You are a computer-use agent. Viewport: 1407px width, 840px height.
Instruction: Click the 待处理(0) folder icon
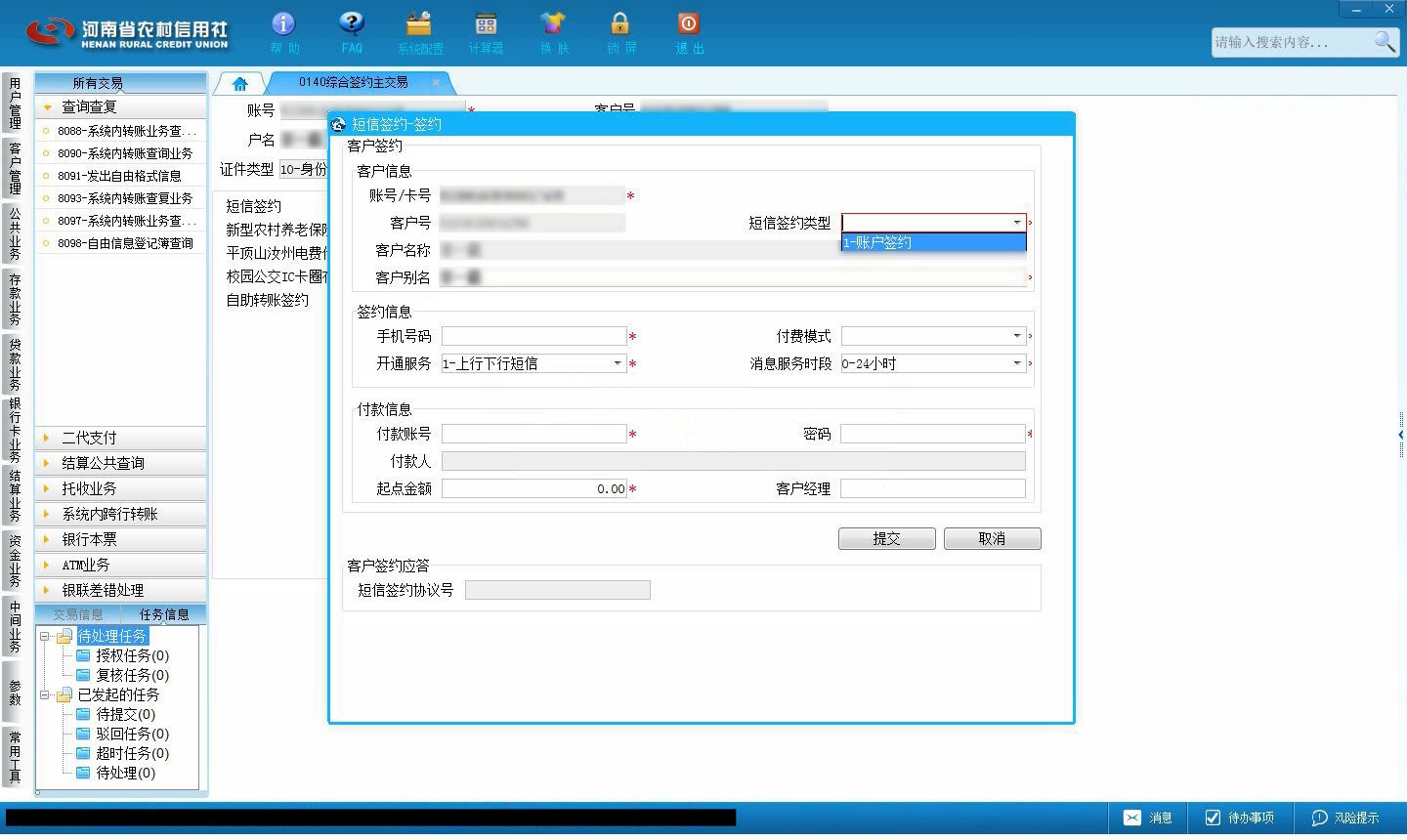point(84,773)
